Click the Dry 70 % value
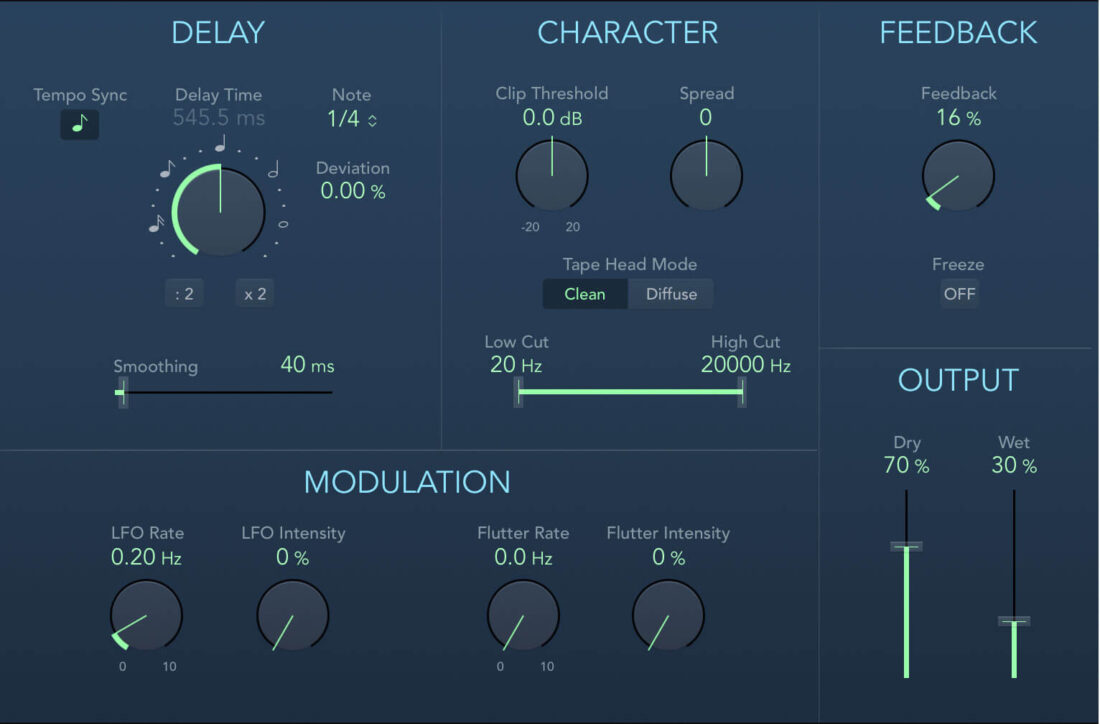The image size is (1100, 724). click(x=906, y=465)
